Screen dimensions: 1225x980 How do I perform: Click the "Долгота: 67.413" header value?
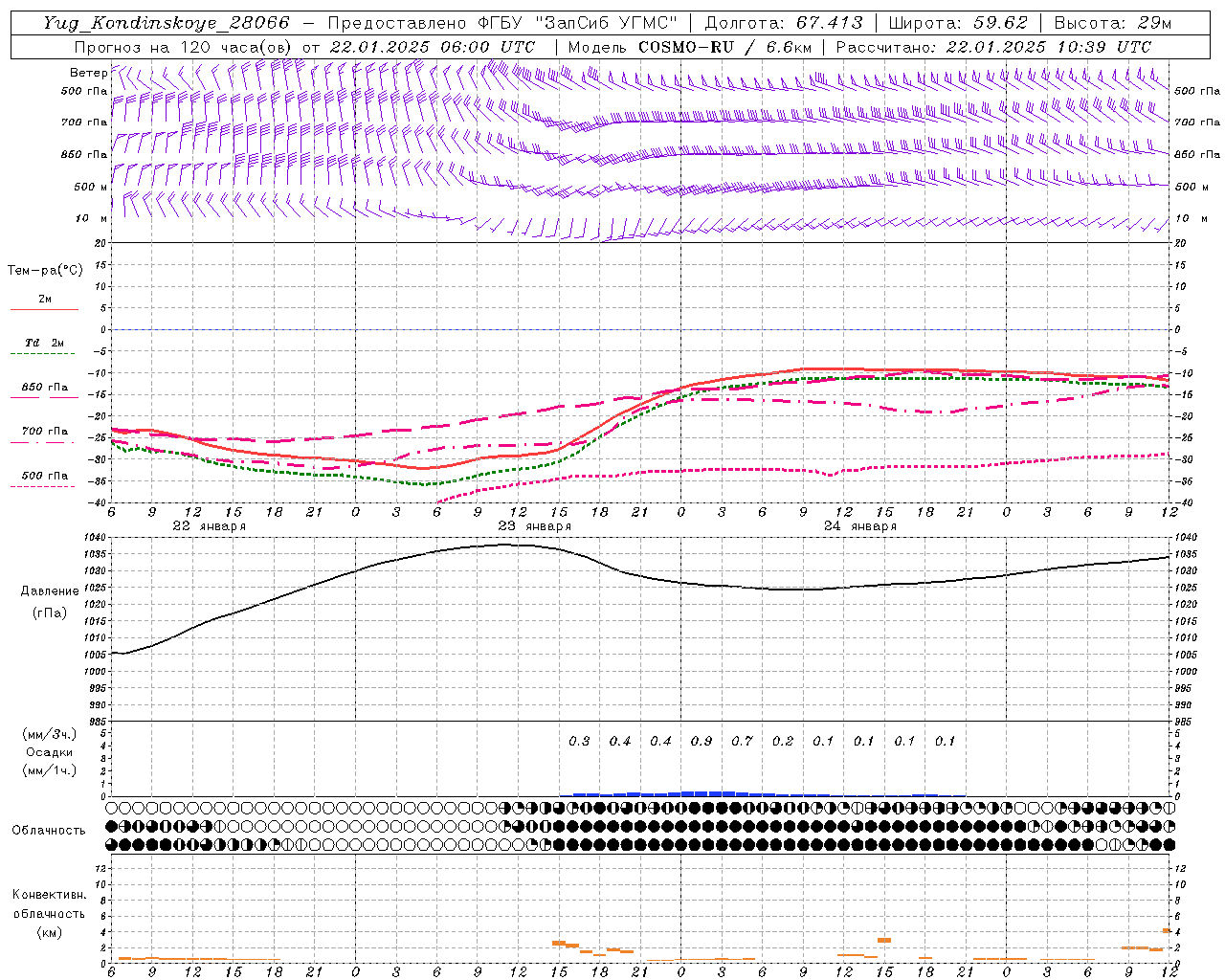pyautogui.click(x=784, y=23)
